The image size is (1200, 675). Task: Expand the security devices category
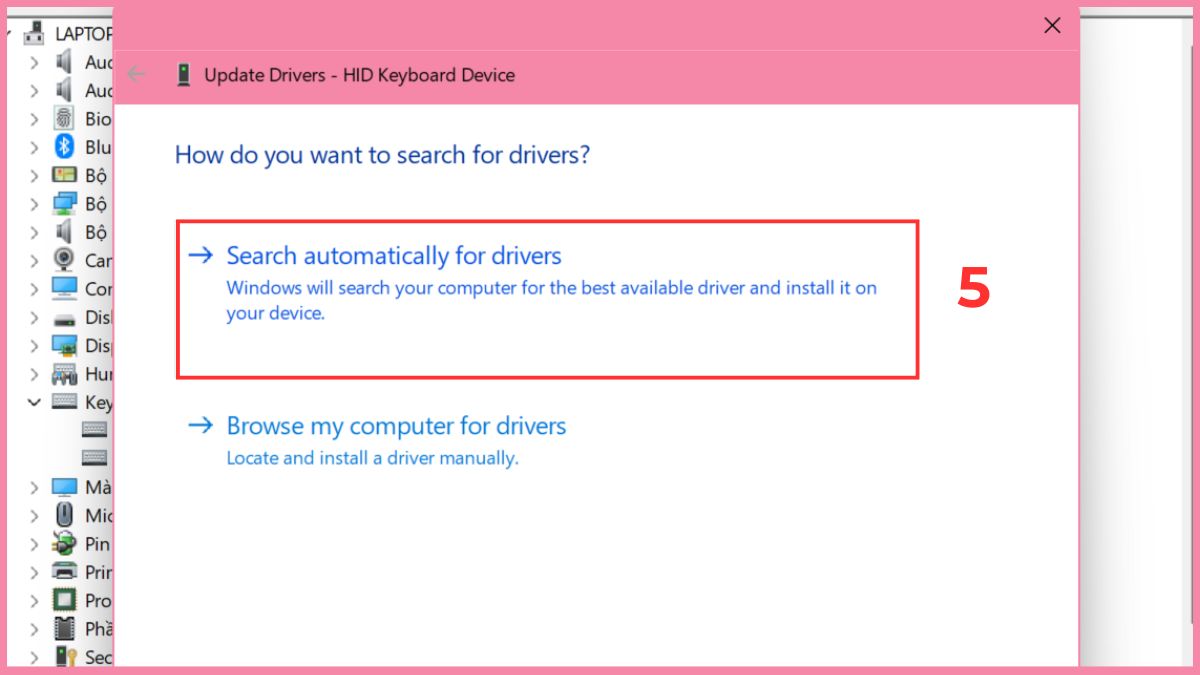point(35,656)
